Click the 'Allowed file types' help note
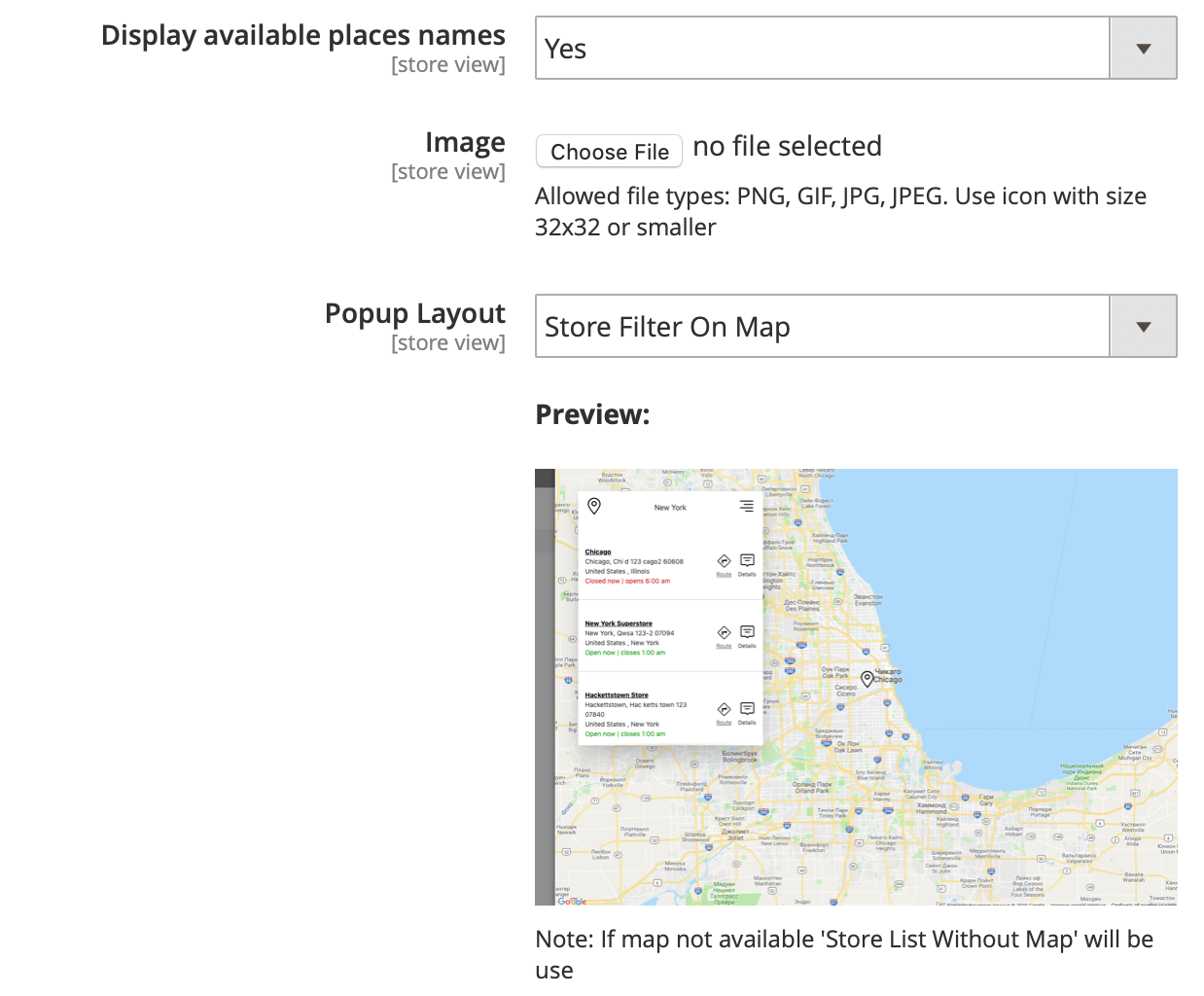The width and height of the screenshot is (1204, 996). [x=841, y=211]
